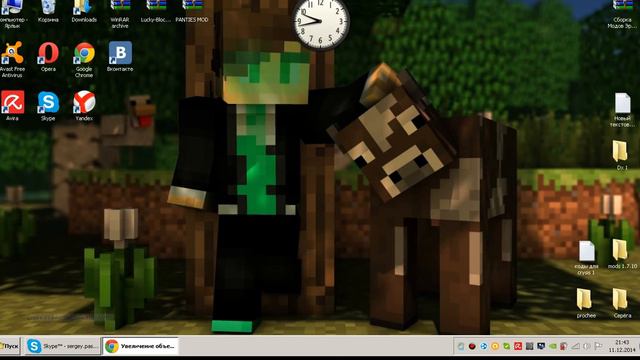Launch Google Chrome from desktop
The image size is (640, 360).
pyautogui.click(x=84, y=60)
